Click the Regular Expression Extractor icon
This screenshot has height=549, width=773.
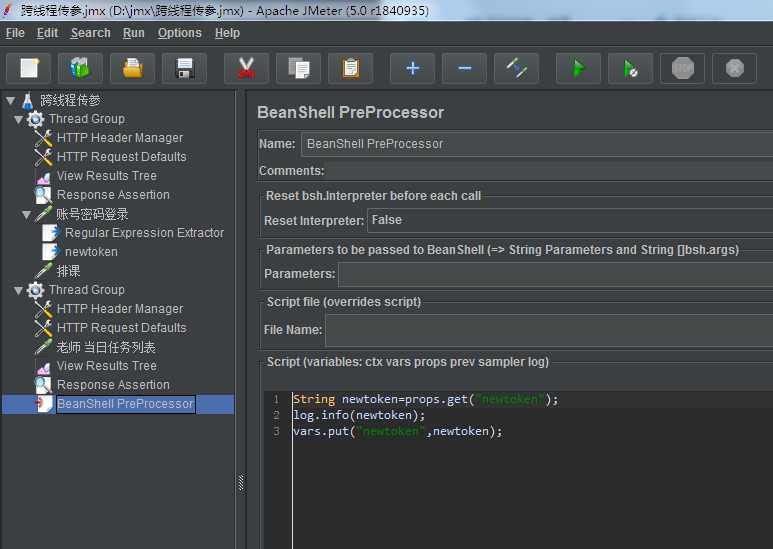51,233
